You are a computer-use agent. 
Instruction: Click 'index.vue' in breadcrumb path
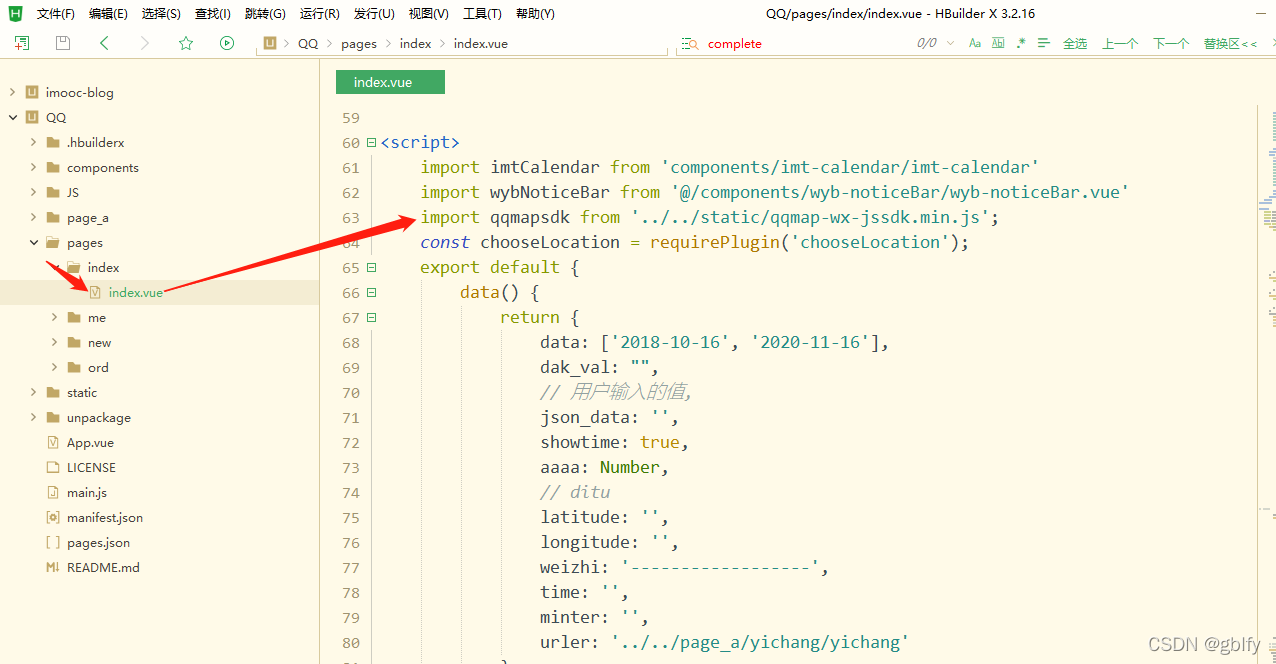pyautogui.click(x=482, y=43)
